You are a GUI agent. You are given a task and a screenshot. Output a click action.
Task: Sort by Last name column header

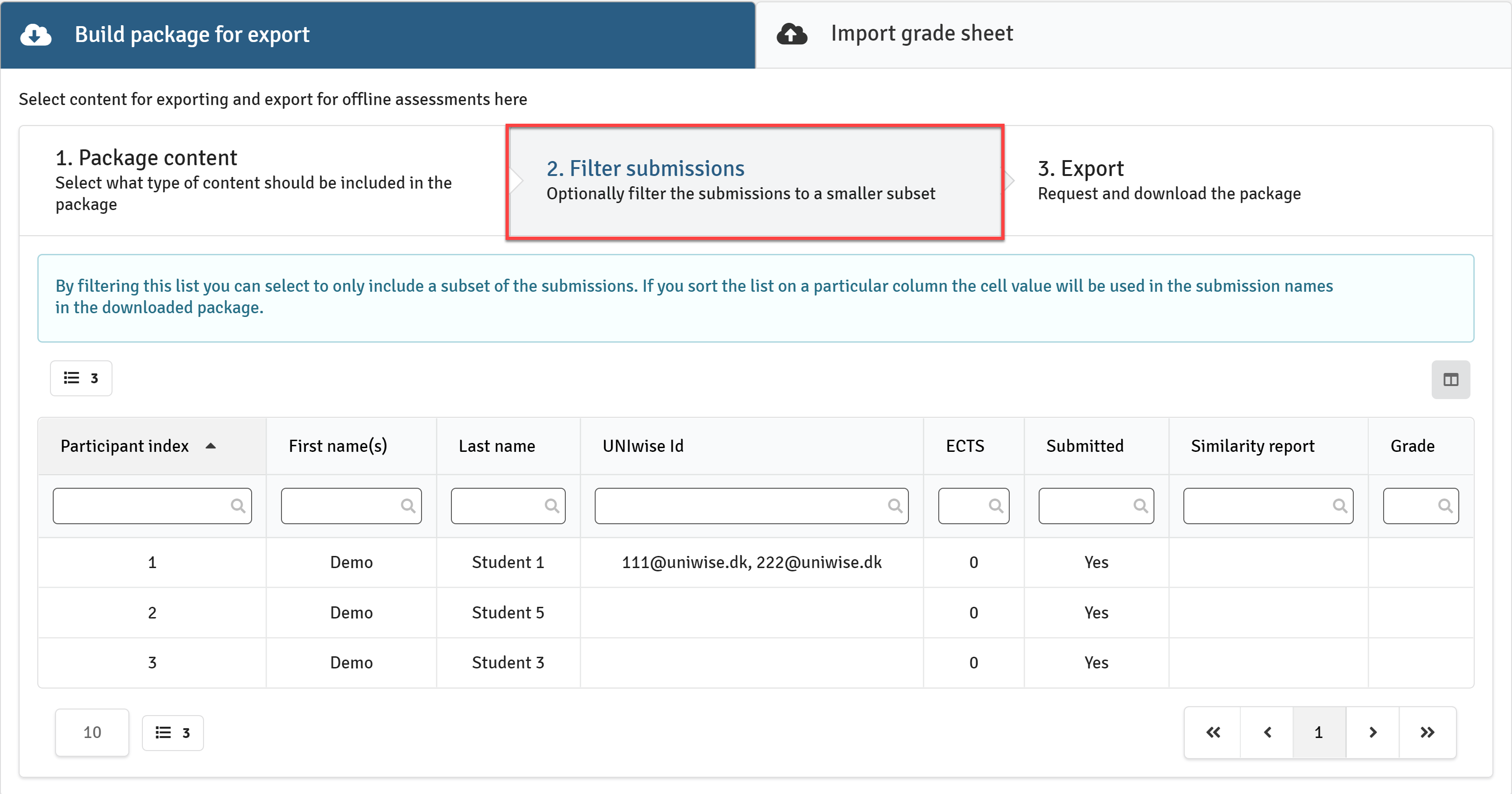point(508,446)
